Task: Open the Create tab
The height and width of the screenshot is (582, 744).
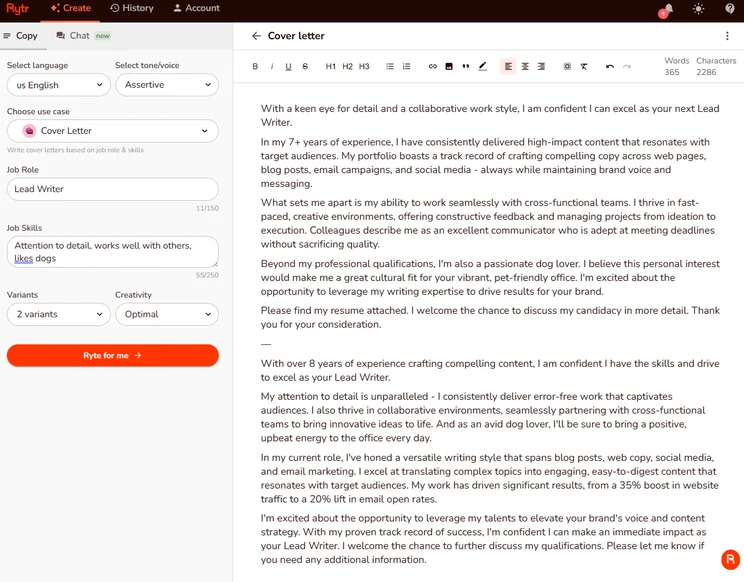Action: 70,9
